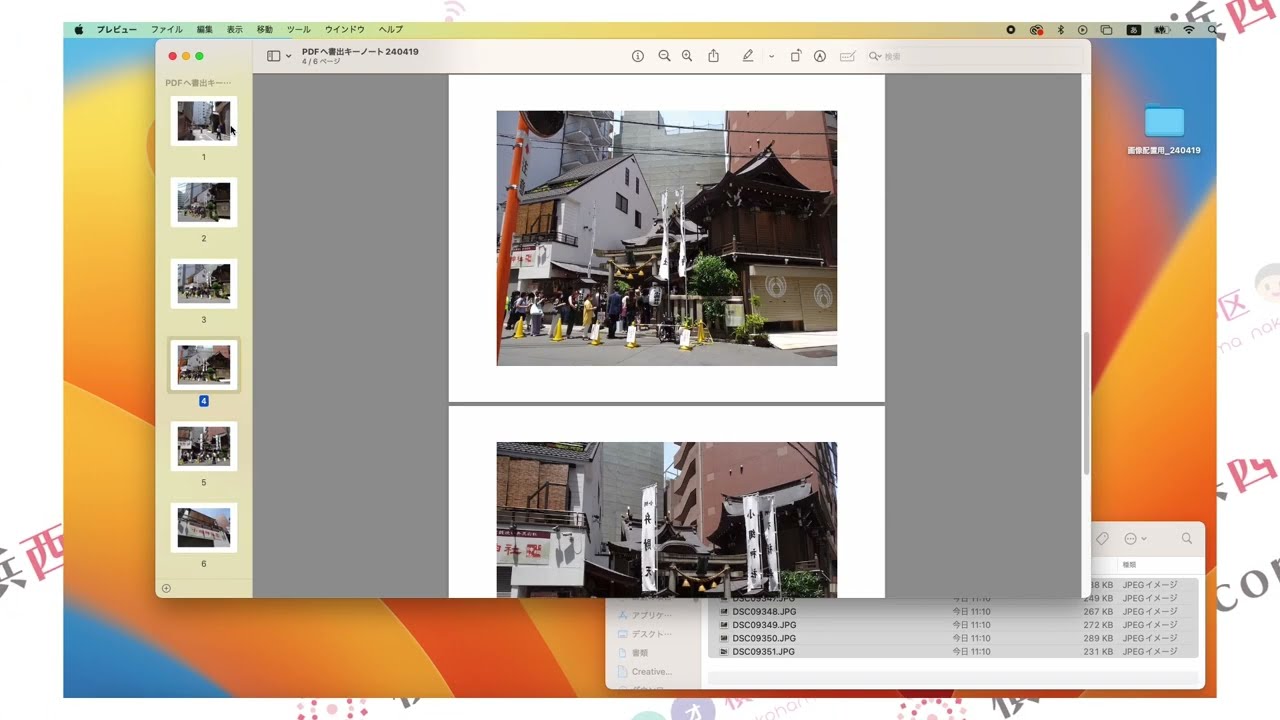Open the 移動 menu
The height and width of the screenshot is (720, 1280).
(x=265, y=30)
